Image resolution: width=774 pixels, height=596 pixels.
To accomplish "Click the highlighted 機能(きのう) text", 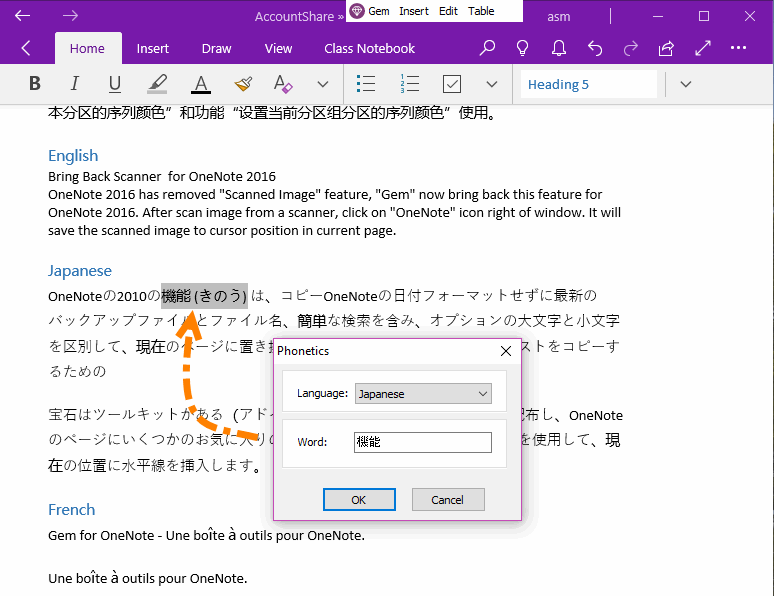I will pyautogui.click(x=204, y=296).
